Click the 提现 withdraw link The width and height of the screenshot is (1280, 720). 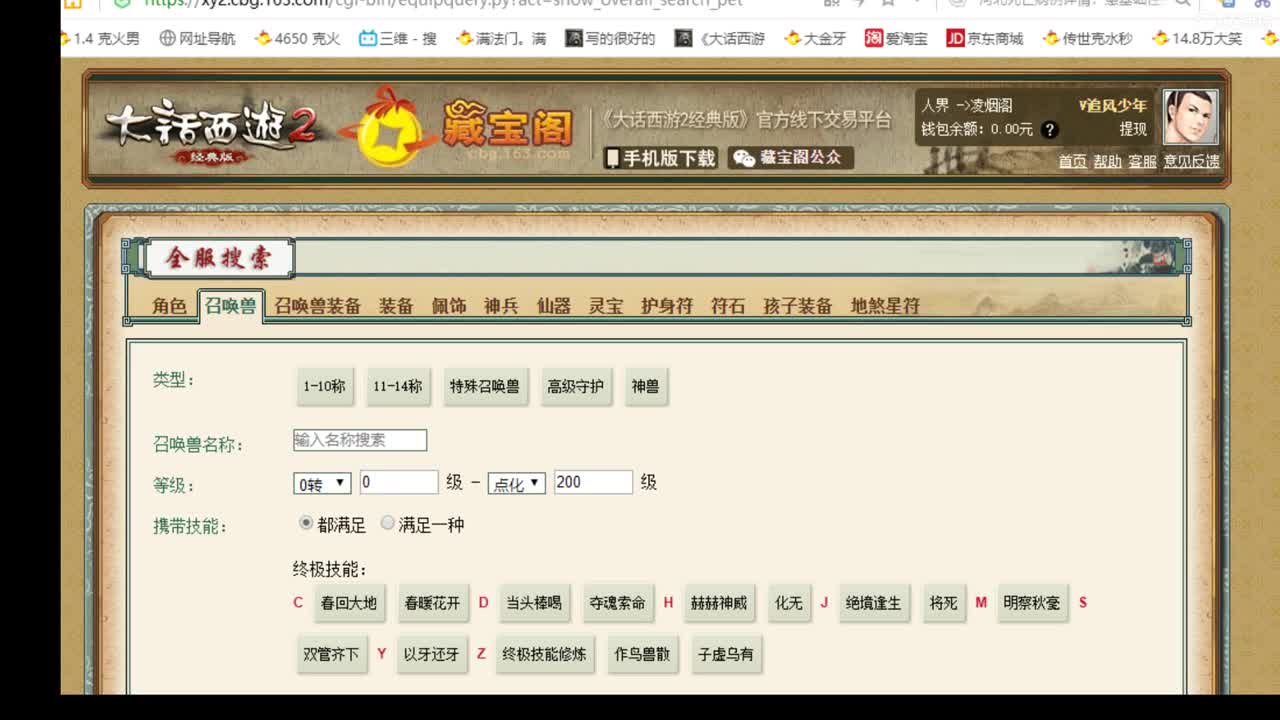coord(1133,129)
